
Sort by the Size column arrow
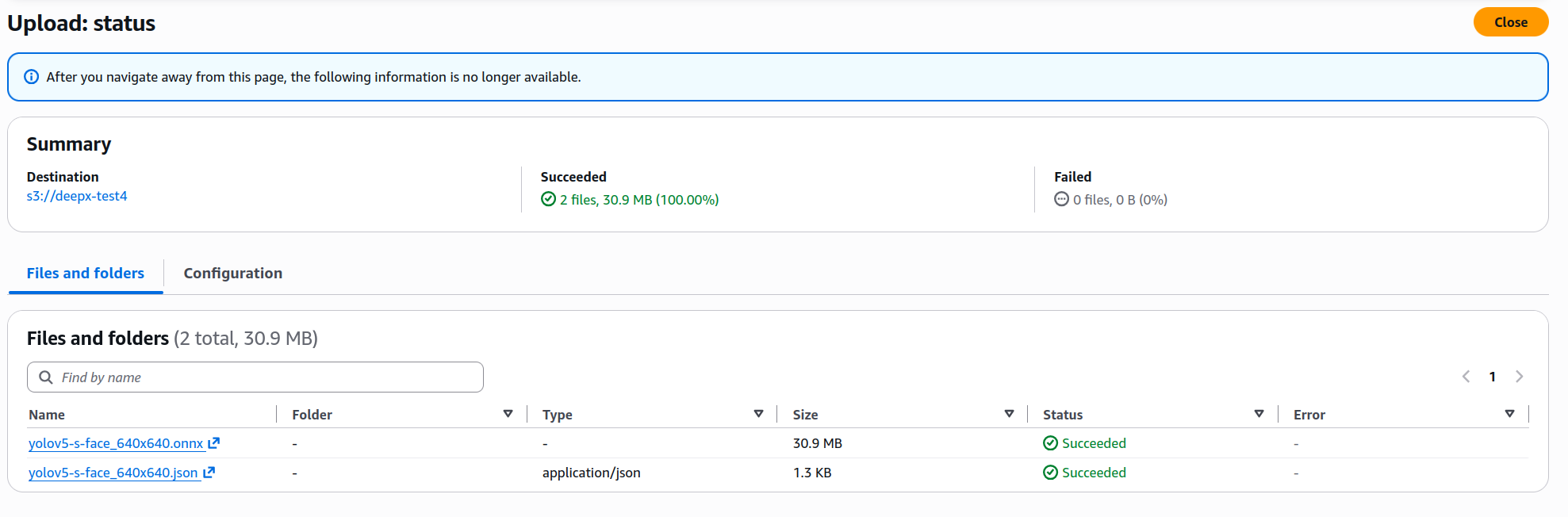[1009, 414]
